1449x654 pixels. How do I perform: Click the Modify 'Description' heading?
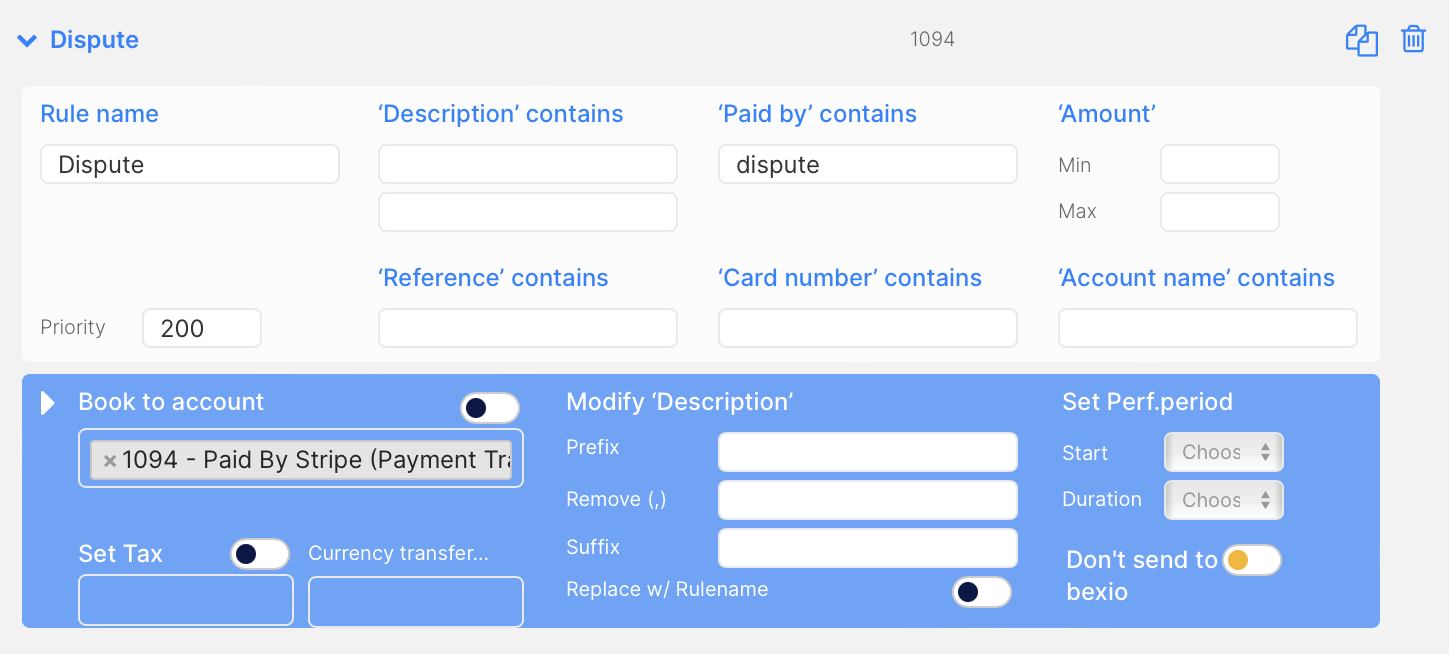(680, 402)
